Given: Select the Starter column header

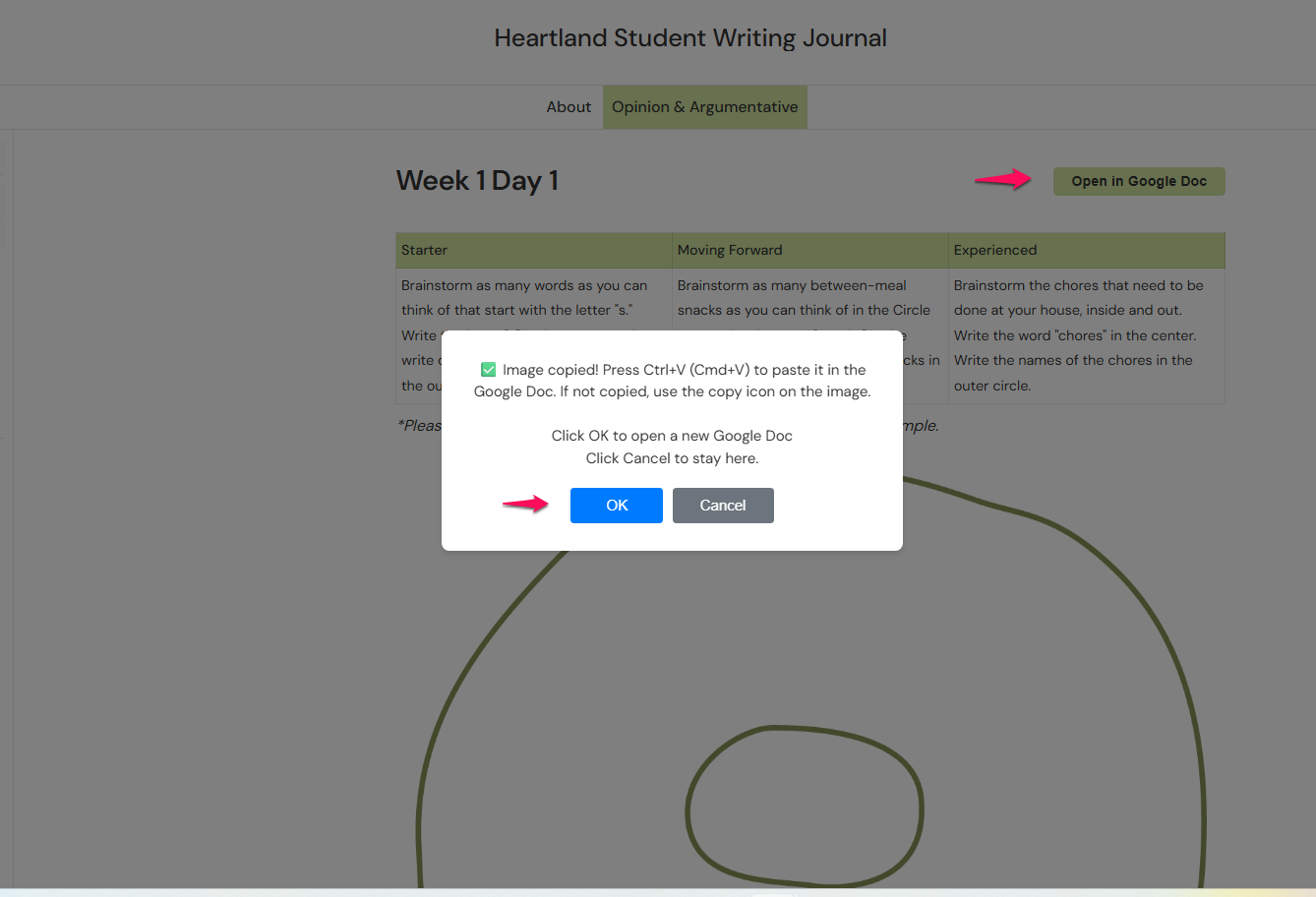Looking at the screenshot, I should coord(424,250).
